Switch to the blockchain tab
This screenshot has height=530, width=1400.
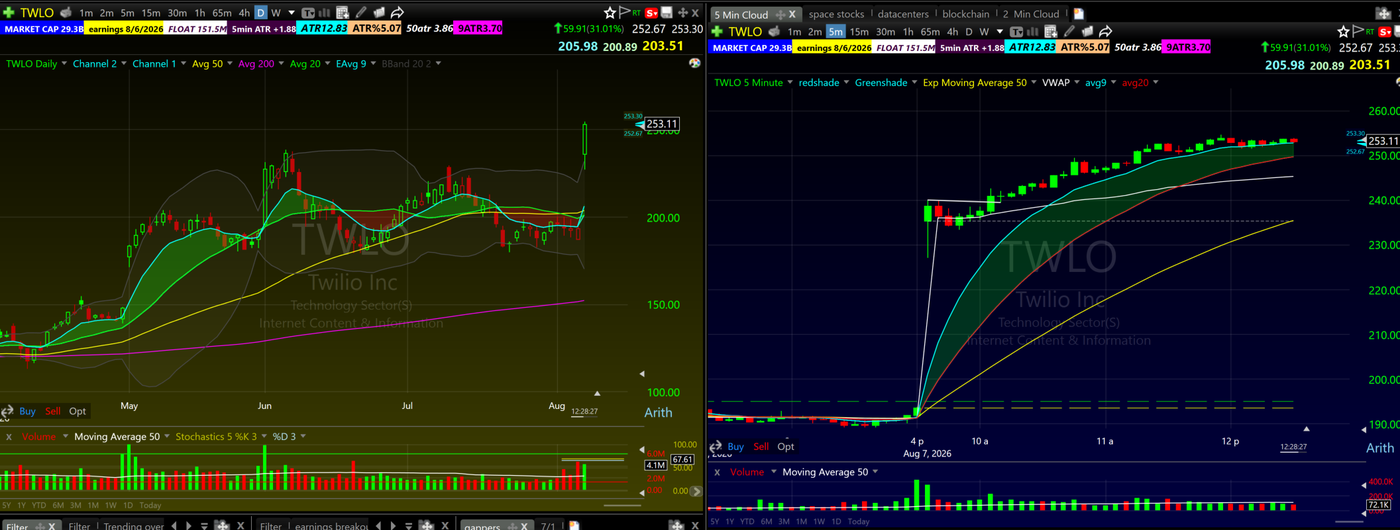pos(965,14)
